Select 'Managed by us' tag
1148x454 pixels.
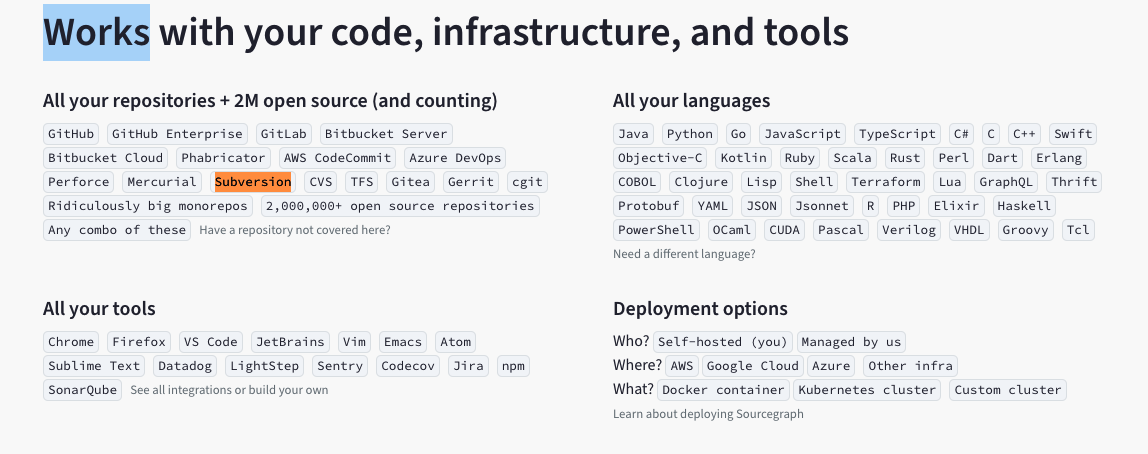[851, 342]
